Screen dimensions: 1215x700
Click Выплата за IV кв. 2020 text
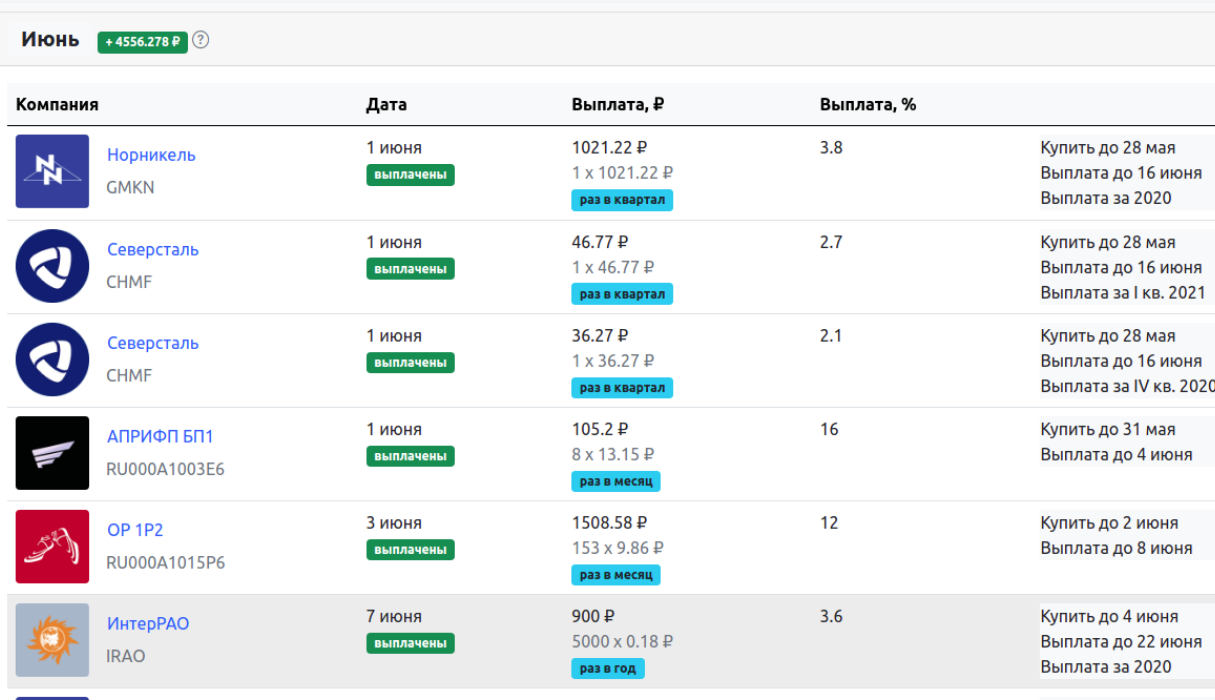coord(1128,386)
